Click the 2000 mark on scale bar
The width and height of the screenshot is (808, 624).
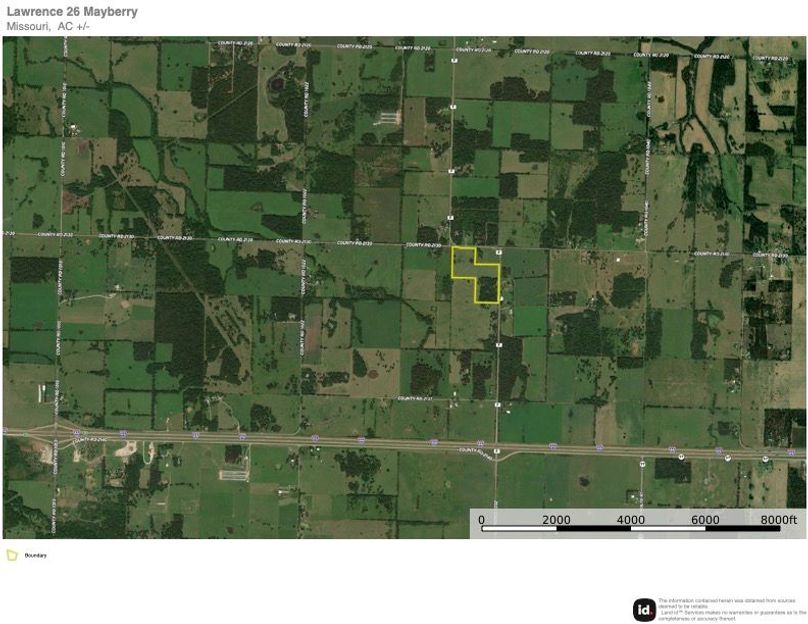[x=556, y=520]
